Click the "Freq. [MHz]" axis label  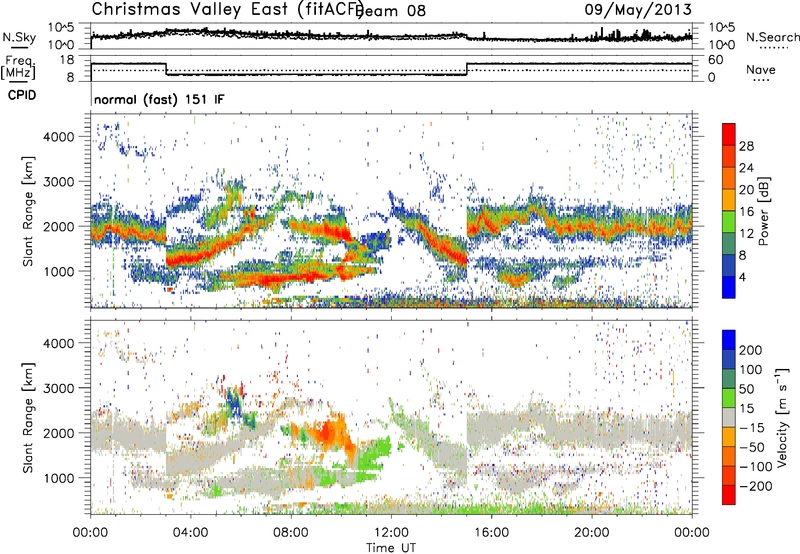[18, 68]
